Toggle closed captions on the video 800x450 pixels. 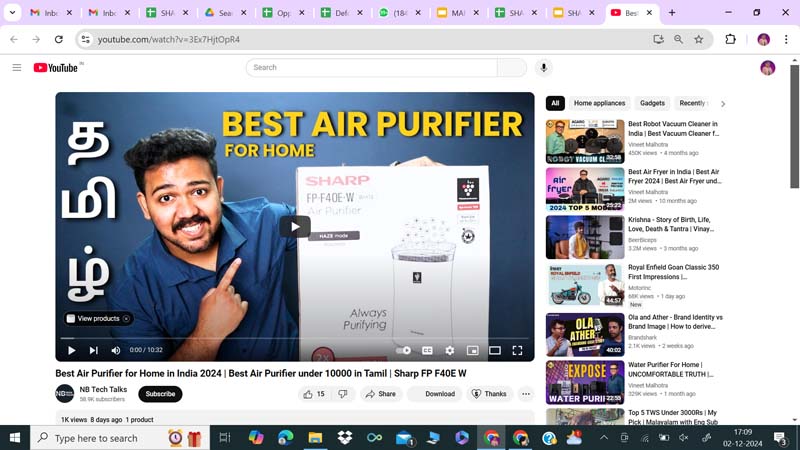tap(427, 350)
